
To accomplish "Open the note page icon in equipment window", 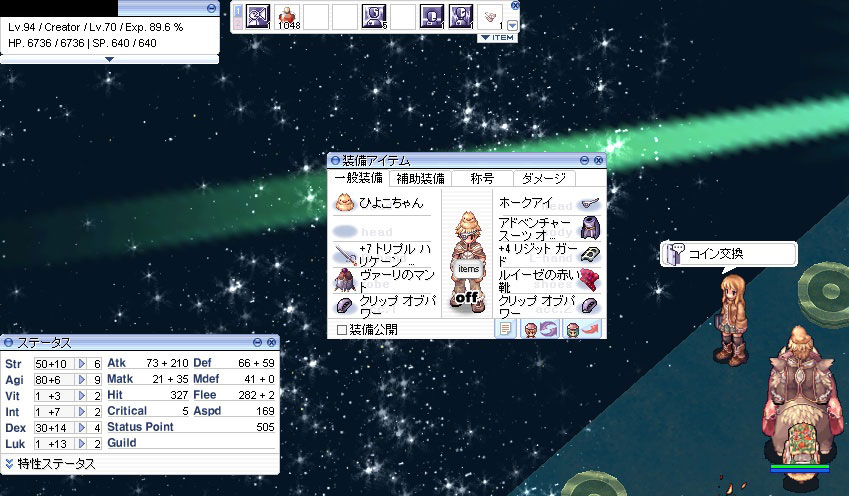I will [506, 329].
